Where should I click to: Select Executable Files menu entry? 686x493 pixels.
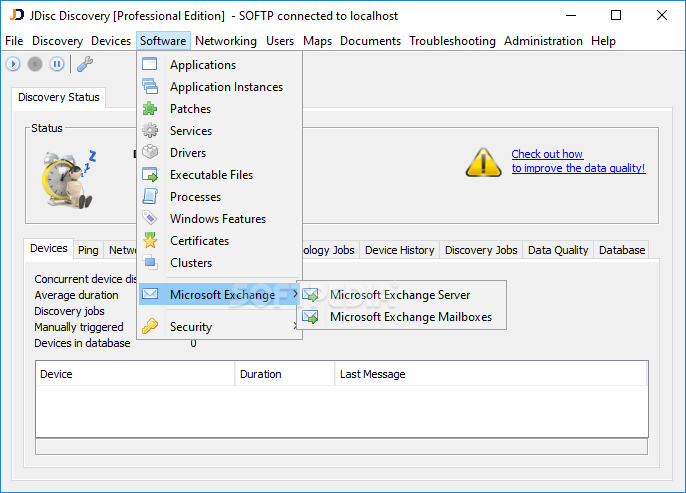(x=220, y=175)
